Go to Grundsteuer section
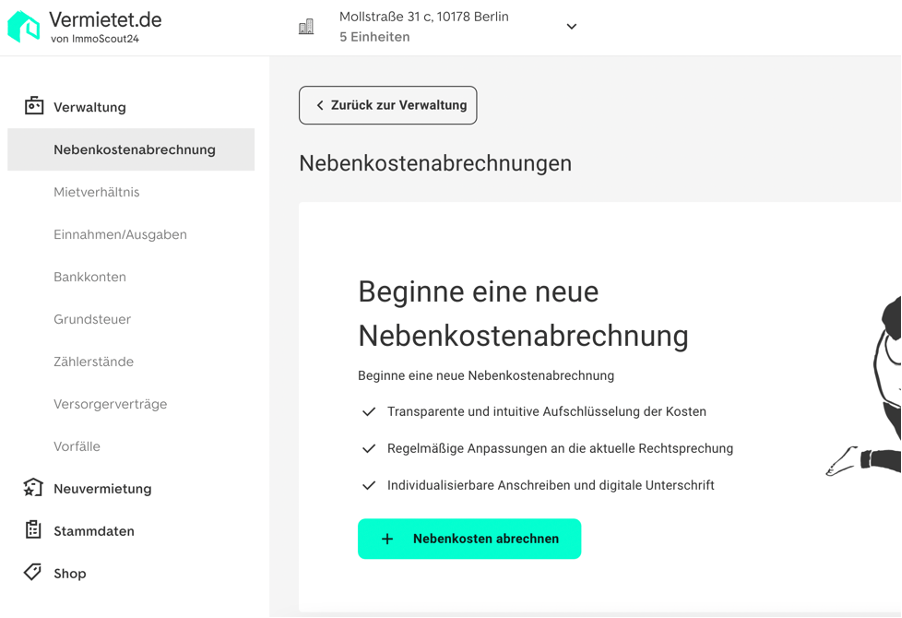Image resolution: width=902 pixels, height=618 pixels. click(x=92, y=319)
